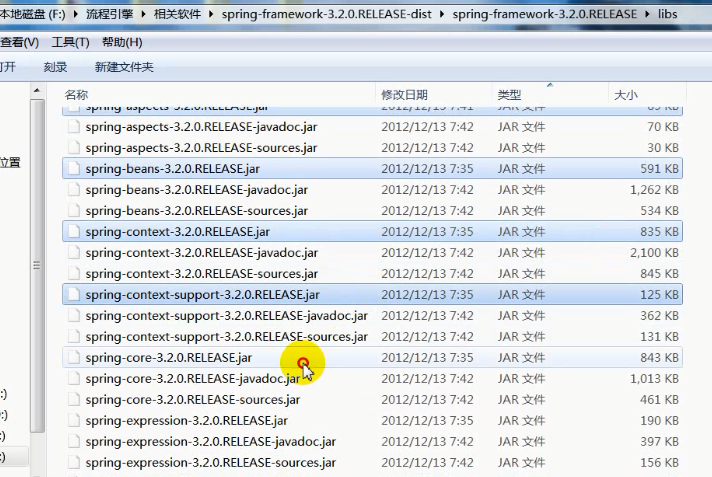The width and height of the screenshot is (712, 477).
Task: Open the 查看(V) menu
Action: tap(19, 42)
